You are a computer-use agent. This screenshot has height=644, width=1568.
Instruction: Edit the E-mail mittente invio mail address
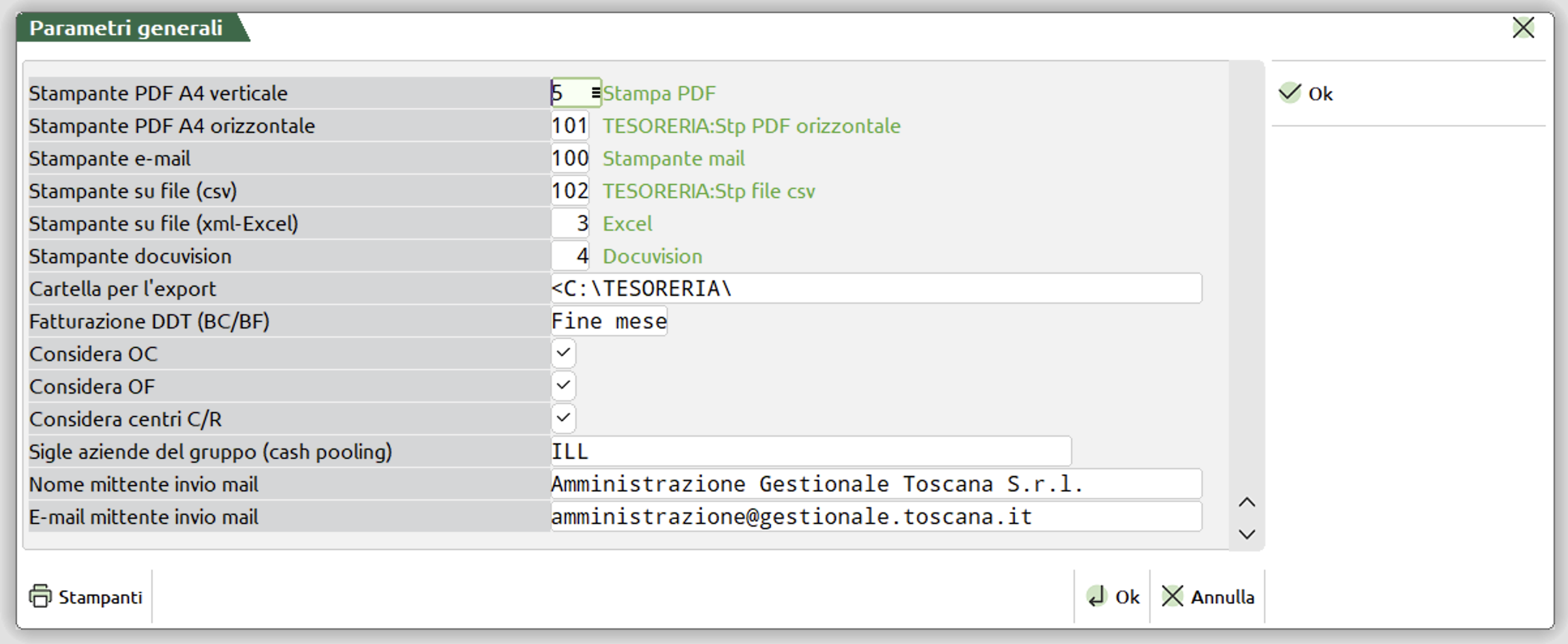[x=875, y=517]
